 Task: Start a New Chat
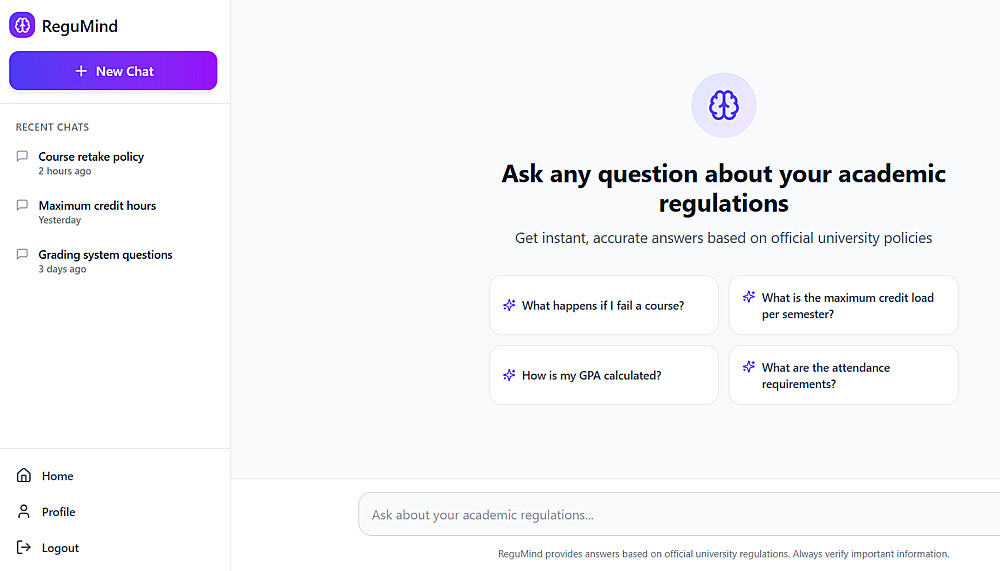(113, 71)
